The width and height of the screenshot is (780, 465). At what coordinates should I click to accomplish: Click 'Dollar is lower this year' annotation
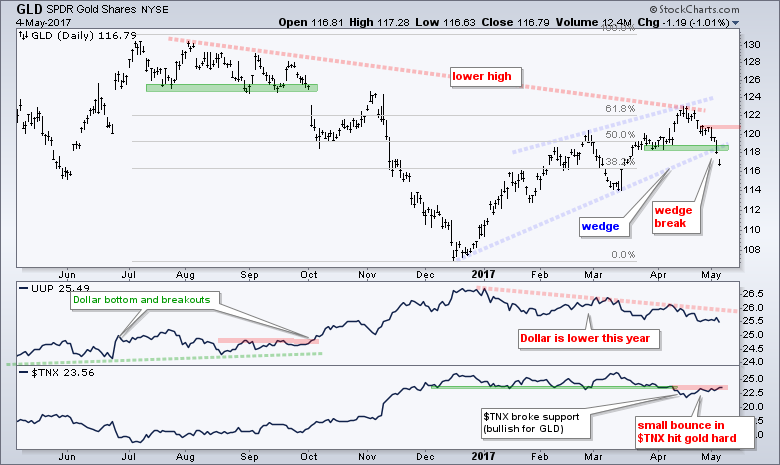pos(588,339)
